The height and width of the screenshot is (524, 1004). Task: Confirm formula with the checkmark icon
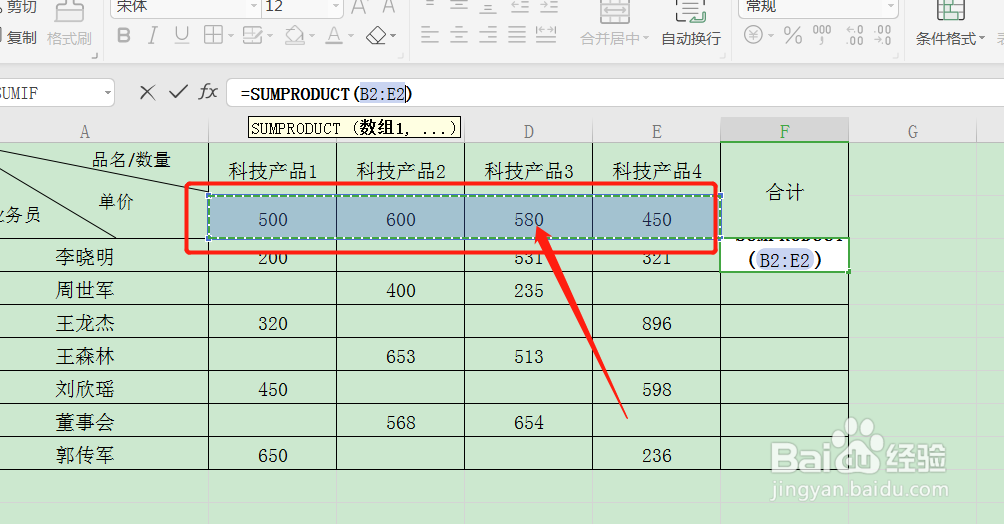pyautogui.click(x=178, y=92)
